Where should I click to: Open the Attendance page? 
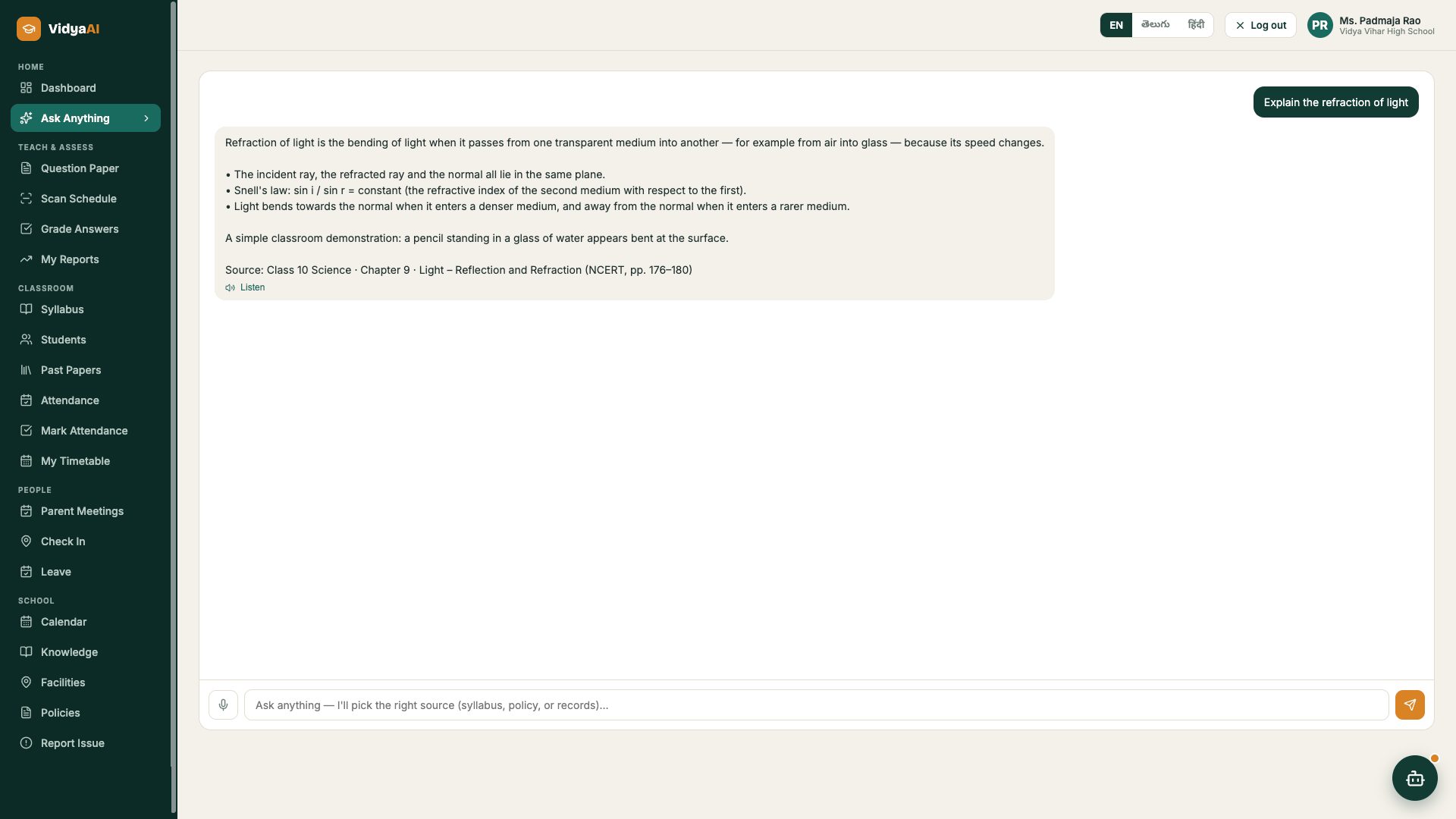(86, 400)
